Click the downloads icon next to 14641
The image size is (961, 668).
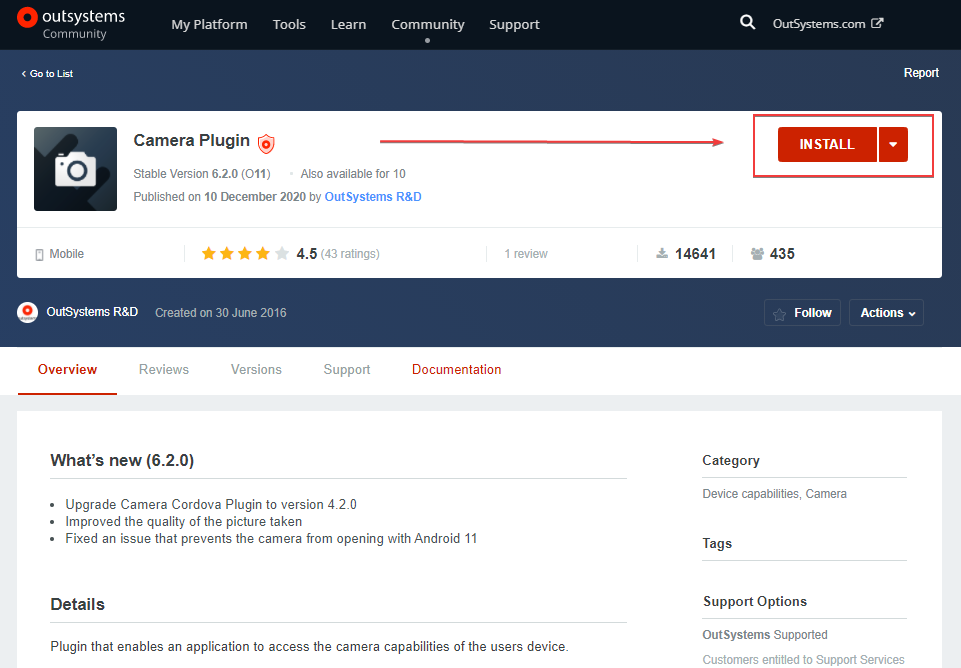click(661, 253)
